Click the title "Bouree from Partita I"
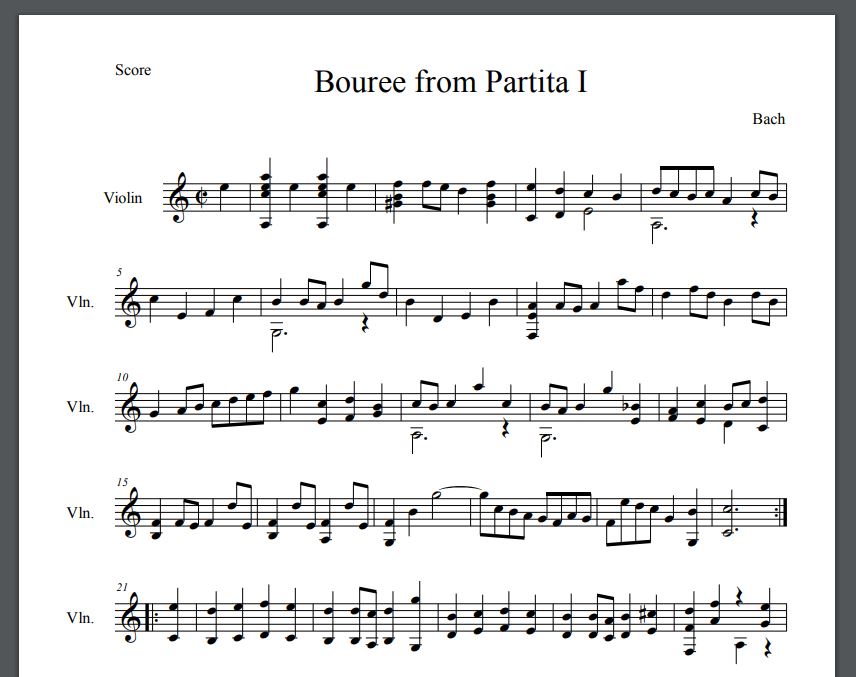This screenshot has width=856, height=677. tap(450, 82)
